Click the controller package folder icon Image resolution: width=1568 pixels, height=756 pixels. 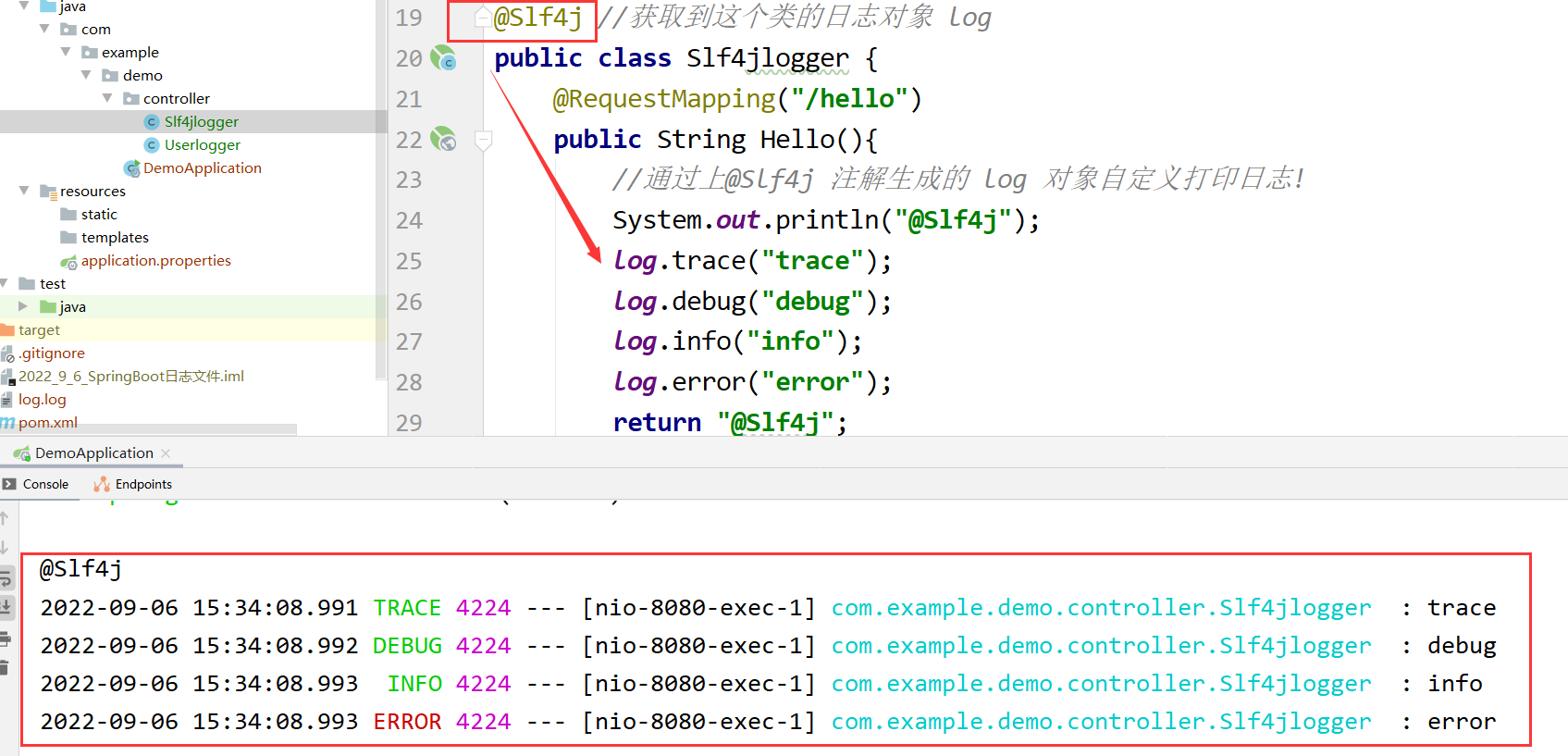click(131, 99)
